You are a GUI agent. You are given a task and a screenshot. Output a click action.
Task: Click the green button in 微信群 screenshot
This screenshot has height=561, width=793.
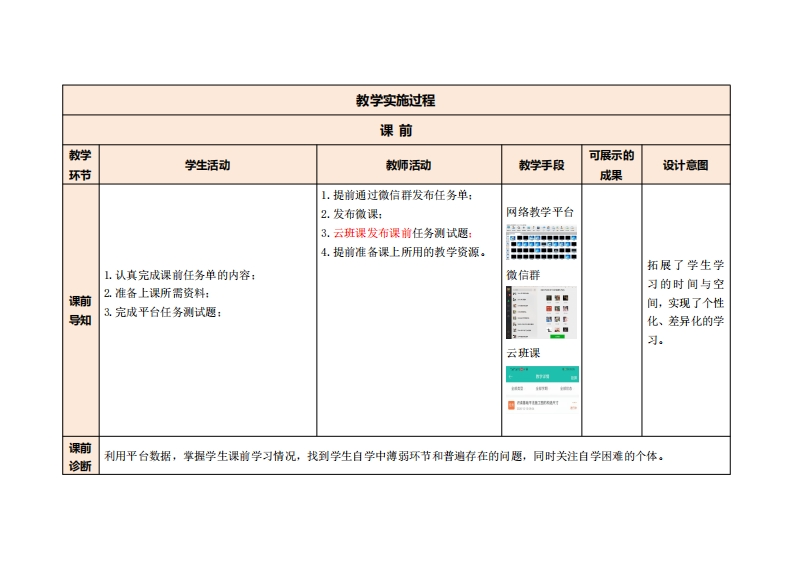558,336
